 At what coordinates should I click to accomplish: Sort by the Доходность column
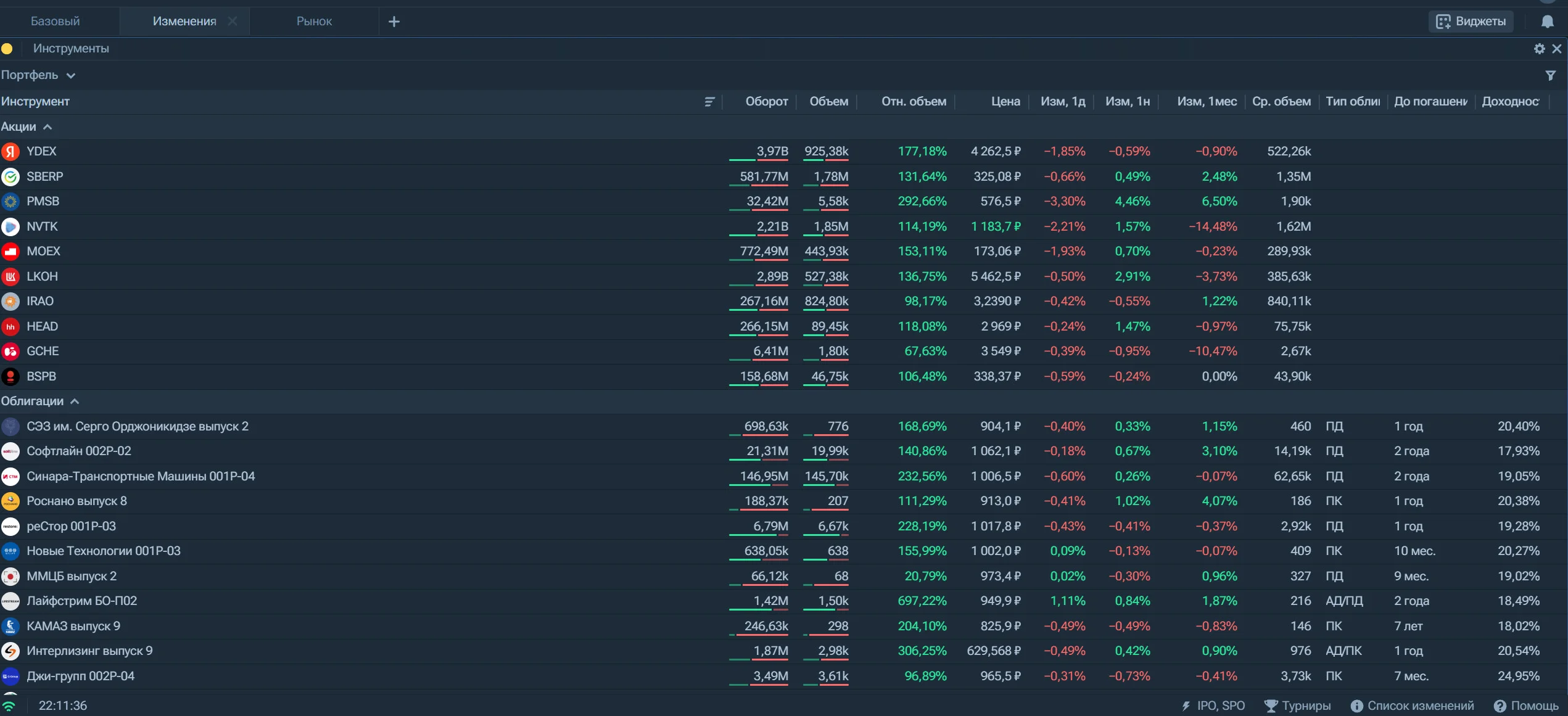pos(1511,102)
